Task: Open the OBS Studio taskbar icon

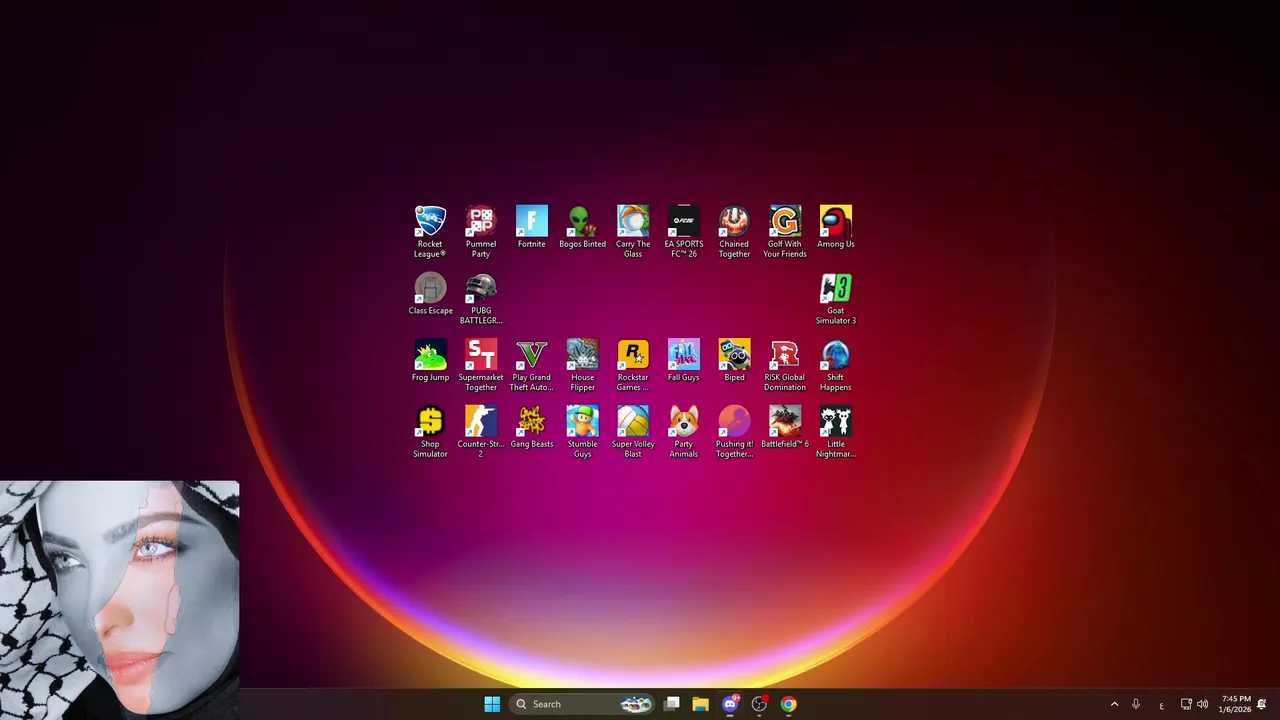Action: (759, 704)
